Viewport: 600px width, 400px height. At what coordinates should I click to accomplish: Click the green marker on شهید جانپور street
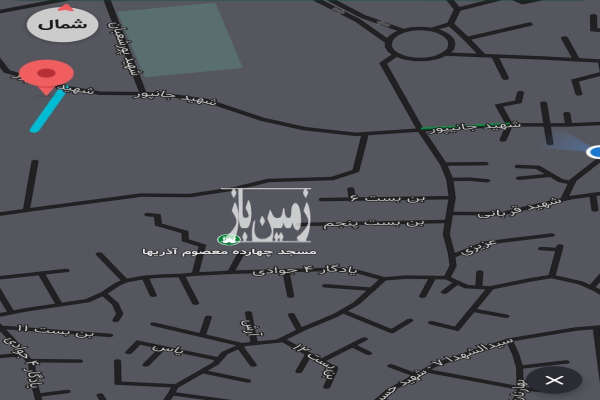[427, 128]
